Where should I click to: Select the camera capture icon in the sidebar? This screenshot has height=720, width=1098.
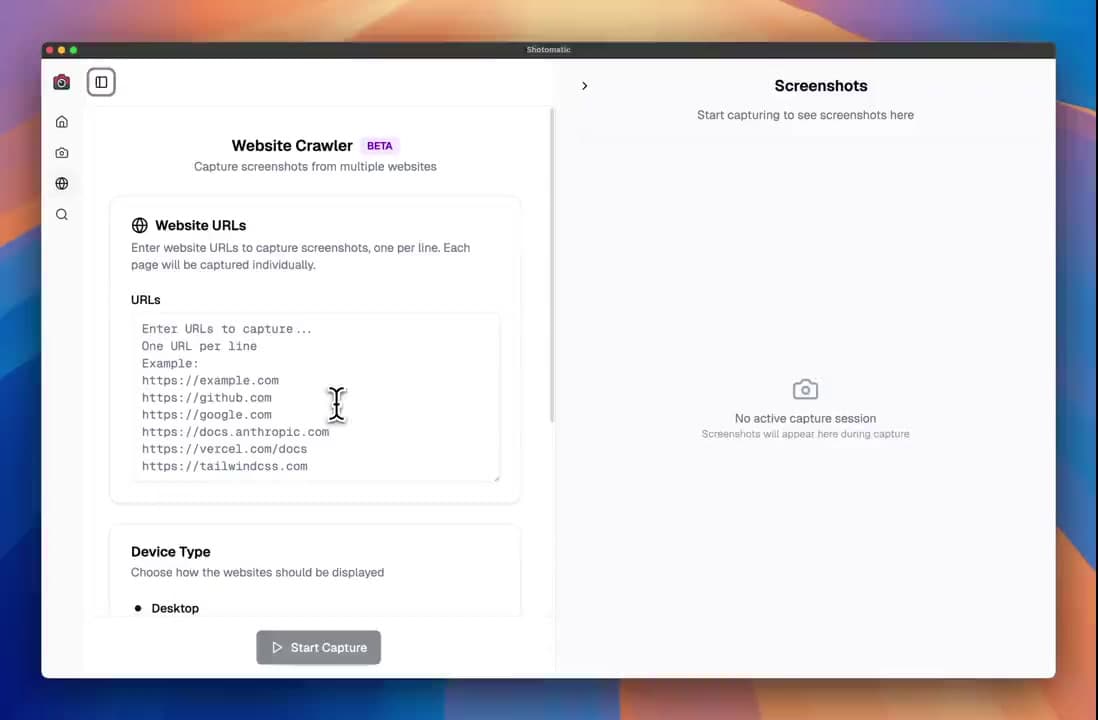61,152
